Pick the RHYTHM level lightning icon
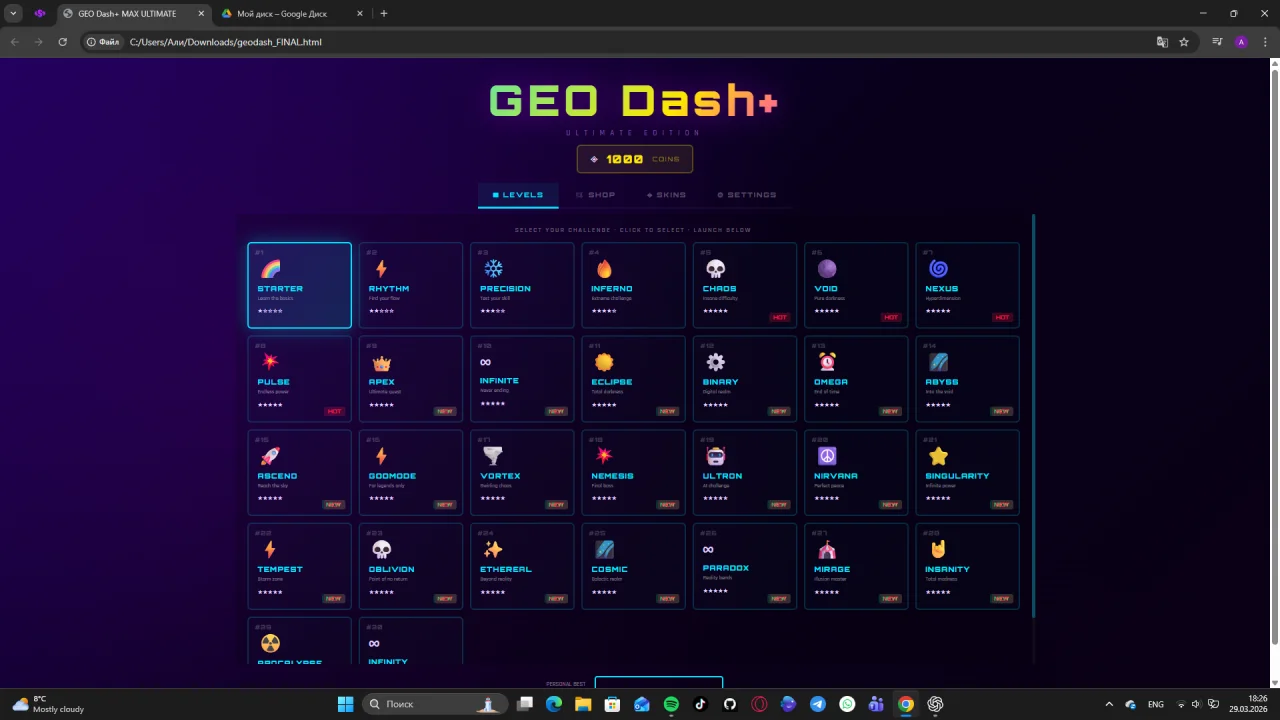The image size is (1280, 720). pos(381,269)
